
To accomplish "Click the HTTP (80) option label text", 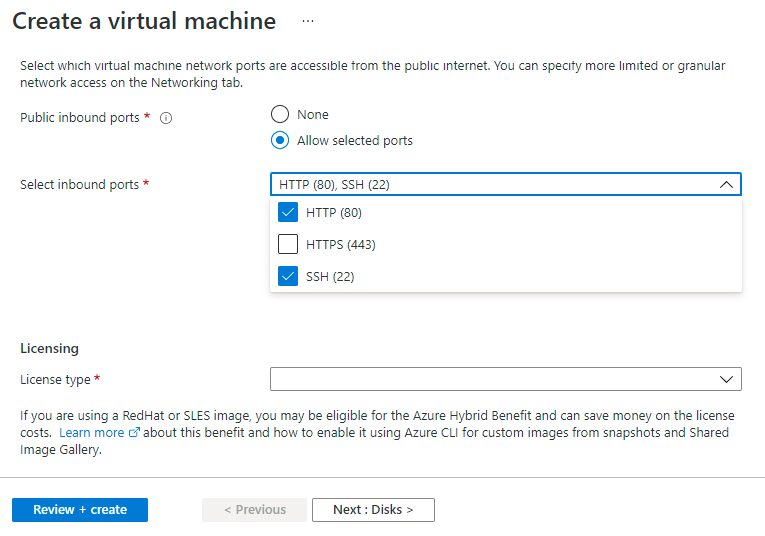I will click(334, 212).
